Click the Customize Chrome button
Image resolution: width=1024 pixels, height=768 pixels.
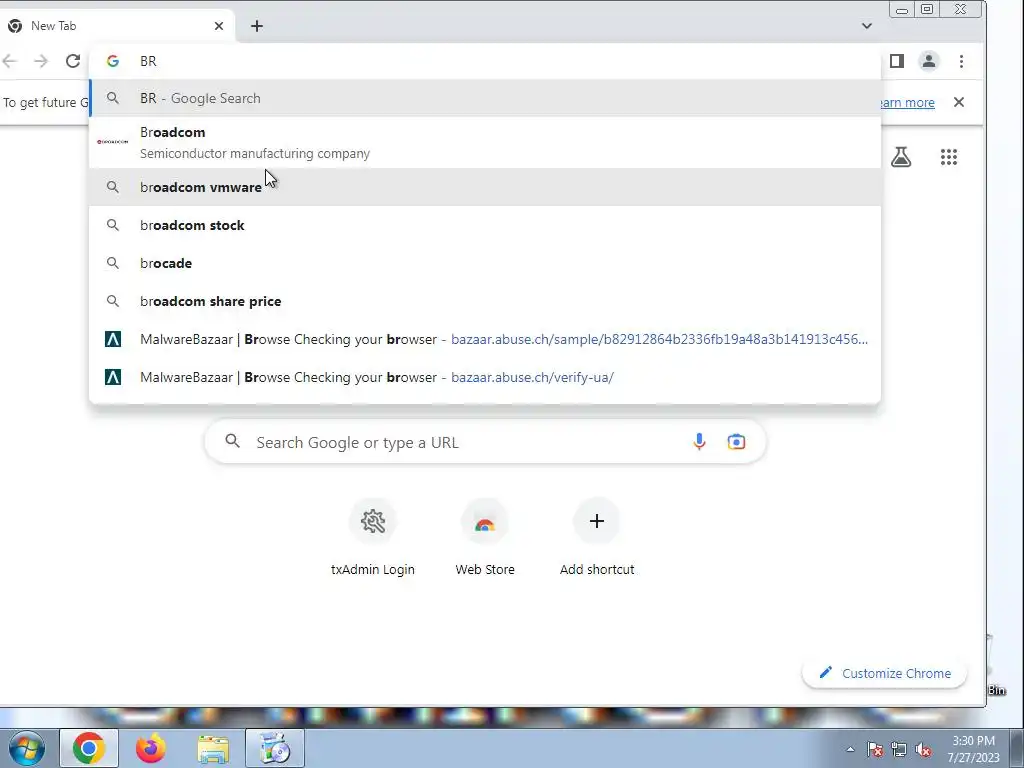coord(885,673)
